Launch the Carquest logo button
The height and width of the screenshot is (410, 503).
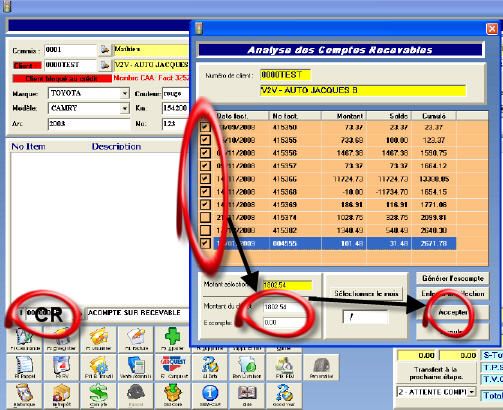[x=173, y=367]
